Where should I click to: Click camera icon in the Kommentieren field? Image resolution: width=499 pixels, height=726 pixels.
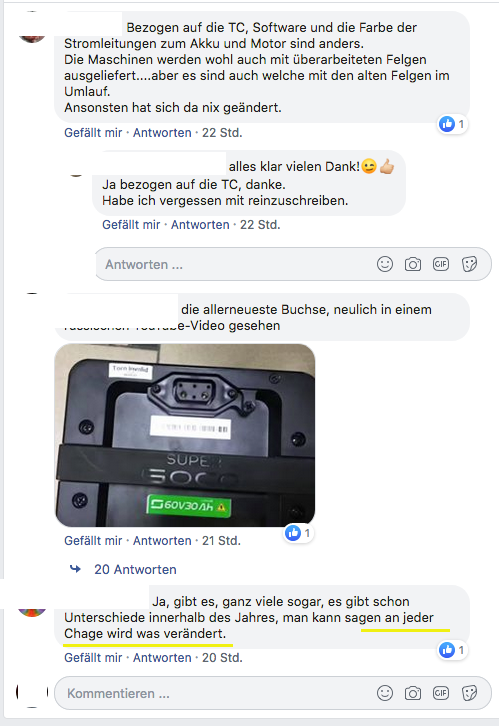click(x=412, y=693)
